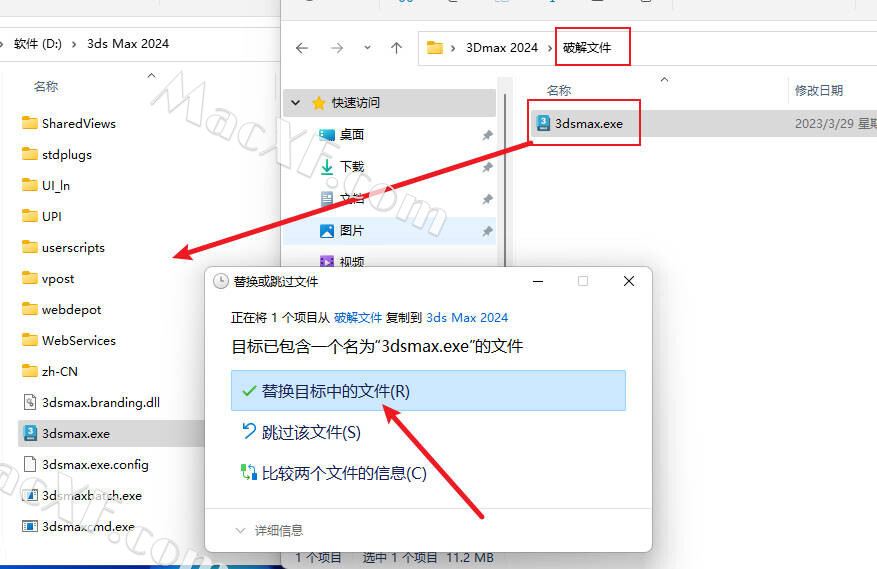Unpin 下载 from Quick access
This screenshot has width=877, height=569.
coord(487,167)
